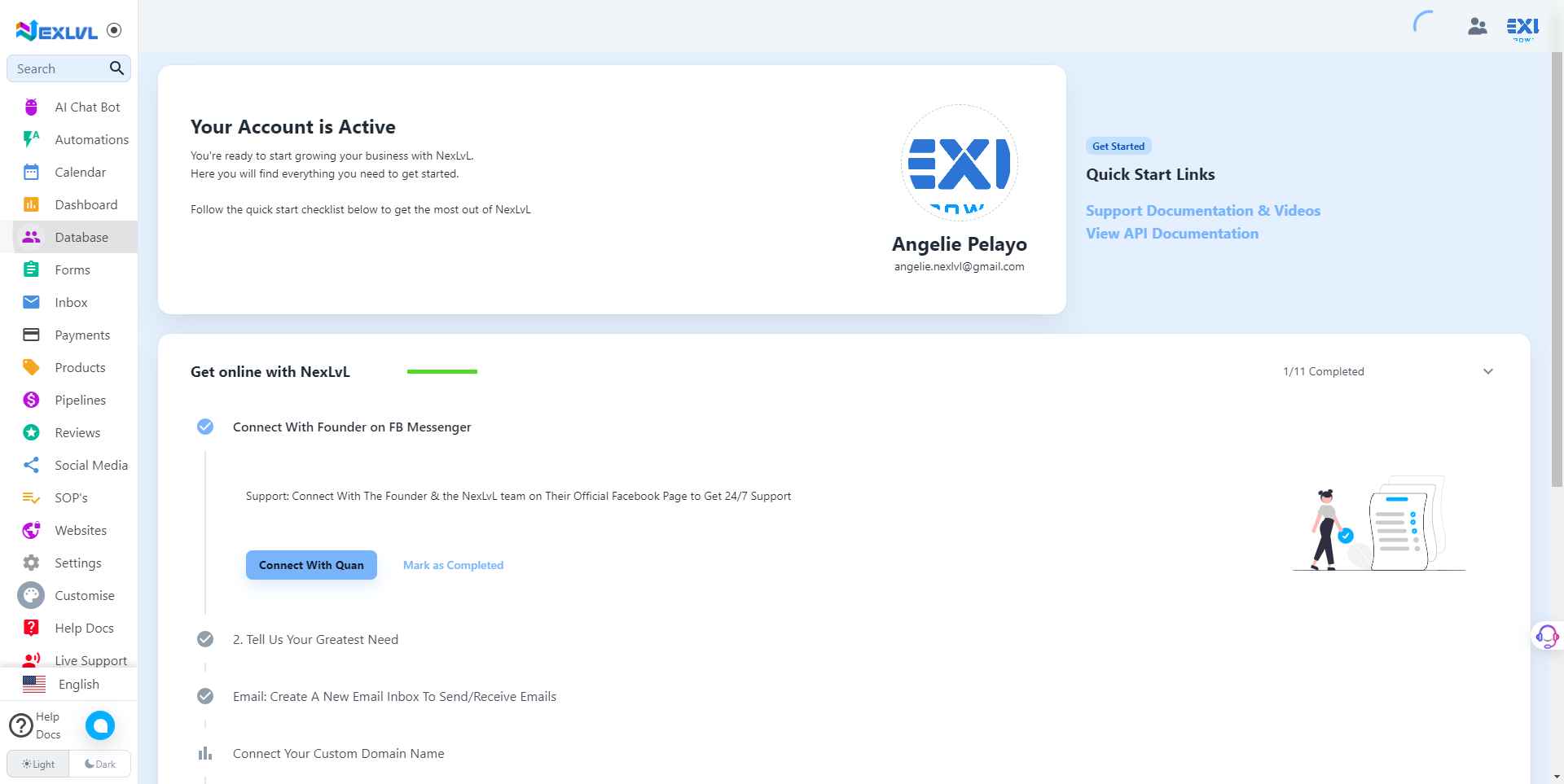Open the AI Chat Bot robot icon
This screenshot has height=784, width=1564.
31,107
